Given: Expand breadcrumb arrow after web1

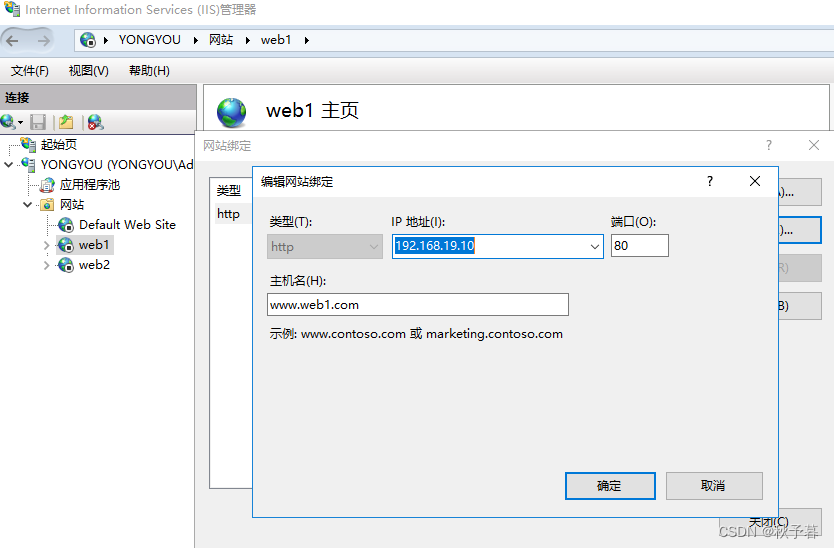Looking at the screenshot, I should point(306,40).
